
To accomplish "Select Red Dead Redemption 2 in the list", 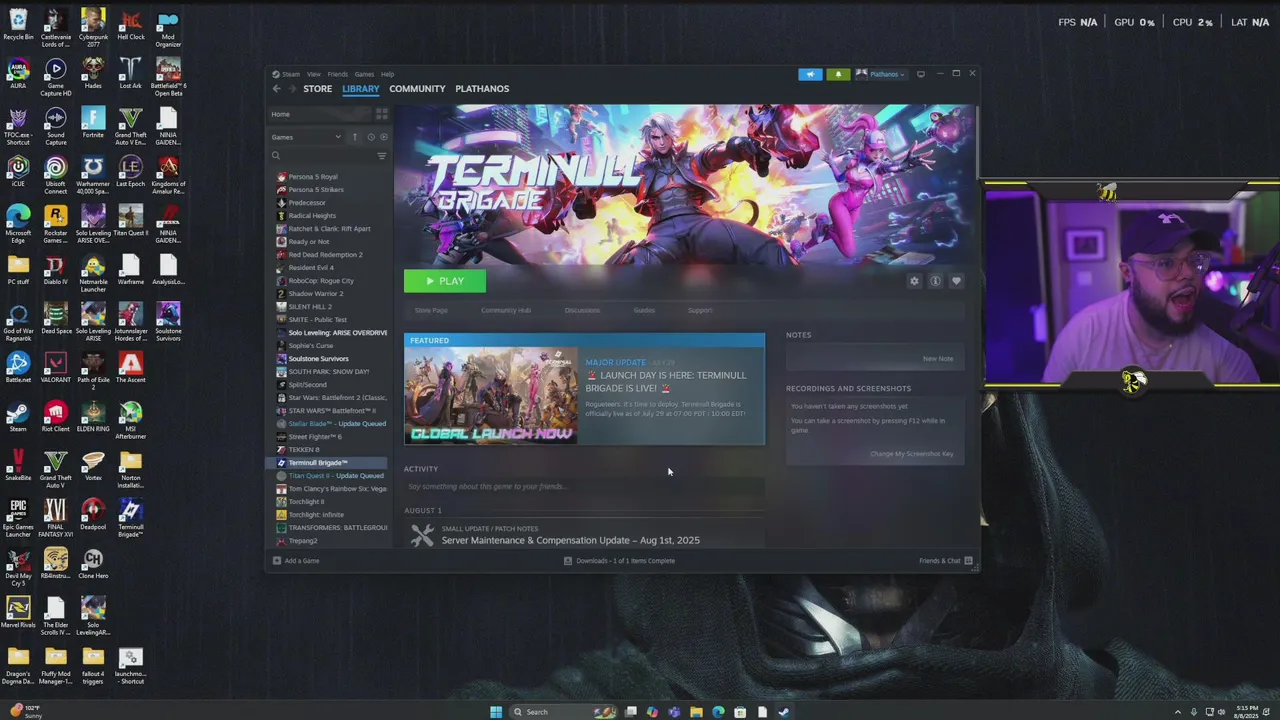I will pyautogui.click(x=325, y=255).
